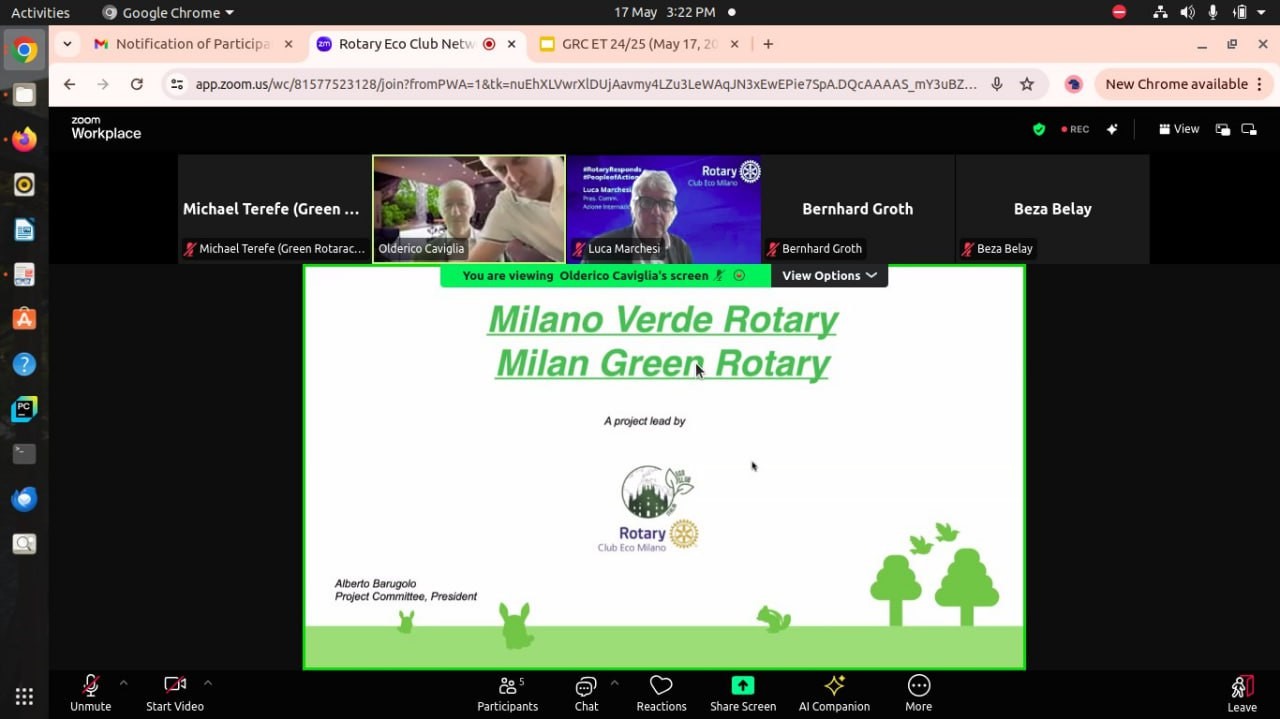
Task: Open the Chat panel
Action: (586, 693)
